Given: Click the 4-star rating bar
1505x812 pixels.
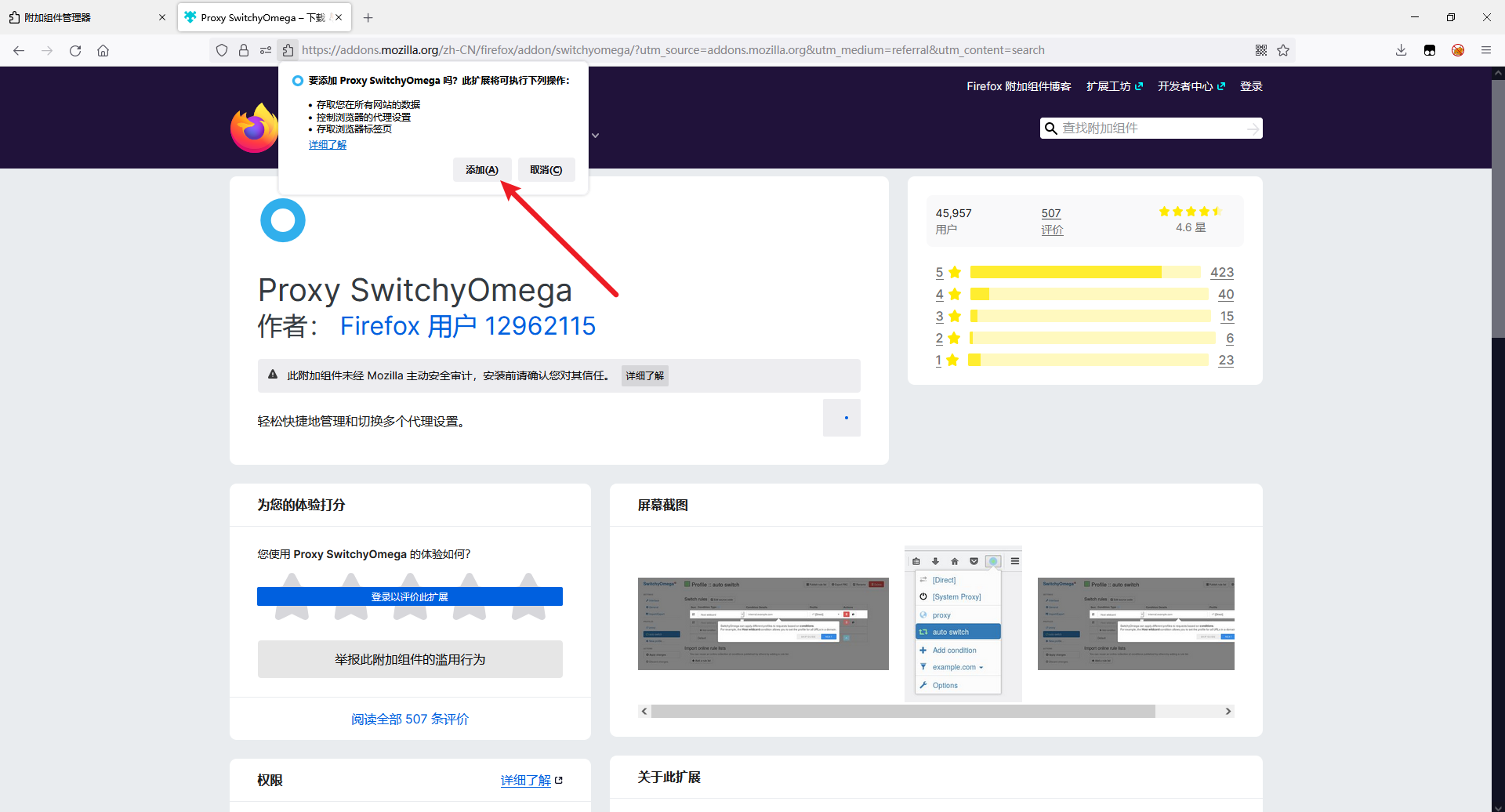Looking at the screenshot, I should (x=1090, y=294).
